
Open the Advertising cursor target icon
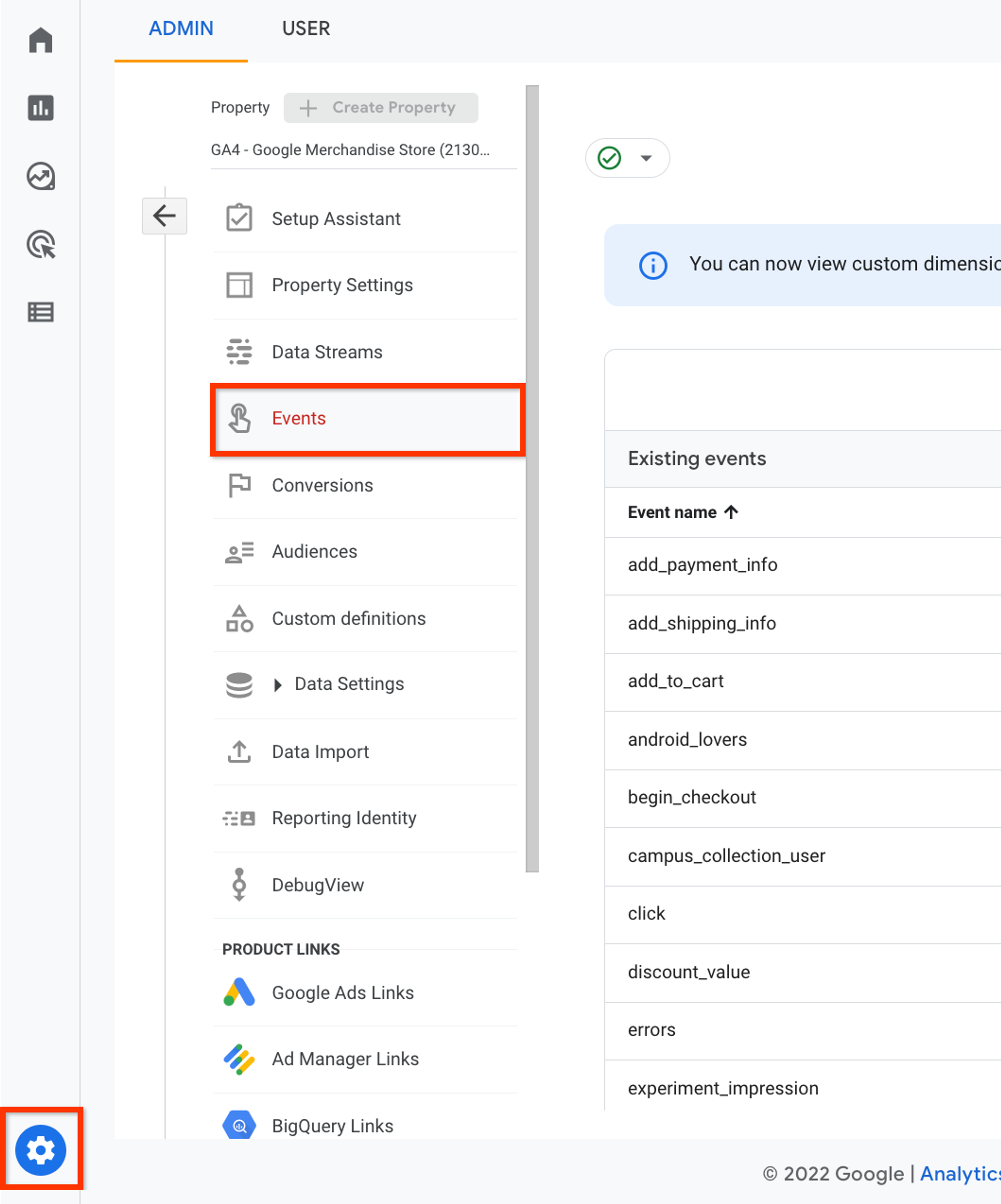[41, 245]
